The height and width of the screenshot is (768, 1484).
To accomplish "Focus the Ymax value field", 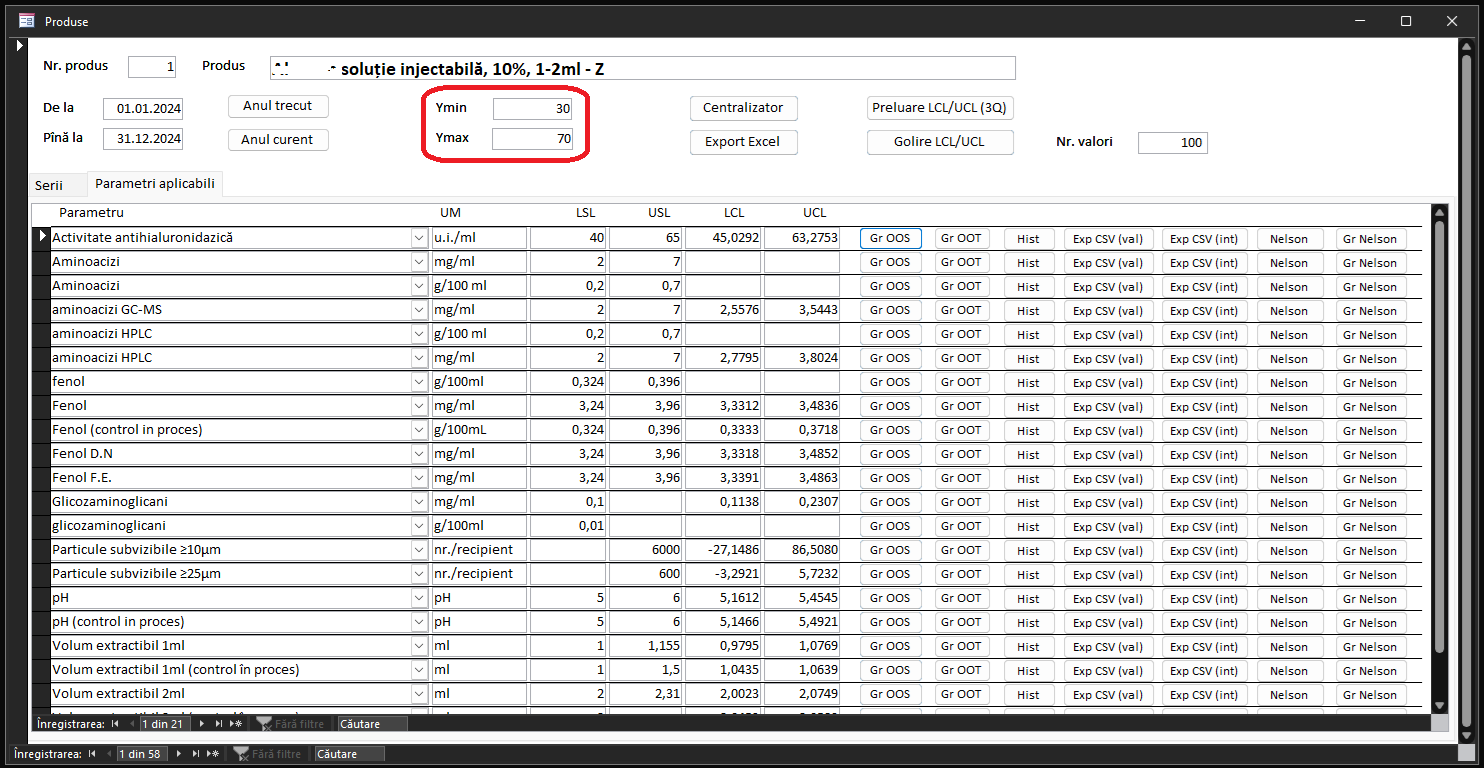I will click(x=532, y=139).
